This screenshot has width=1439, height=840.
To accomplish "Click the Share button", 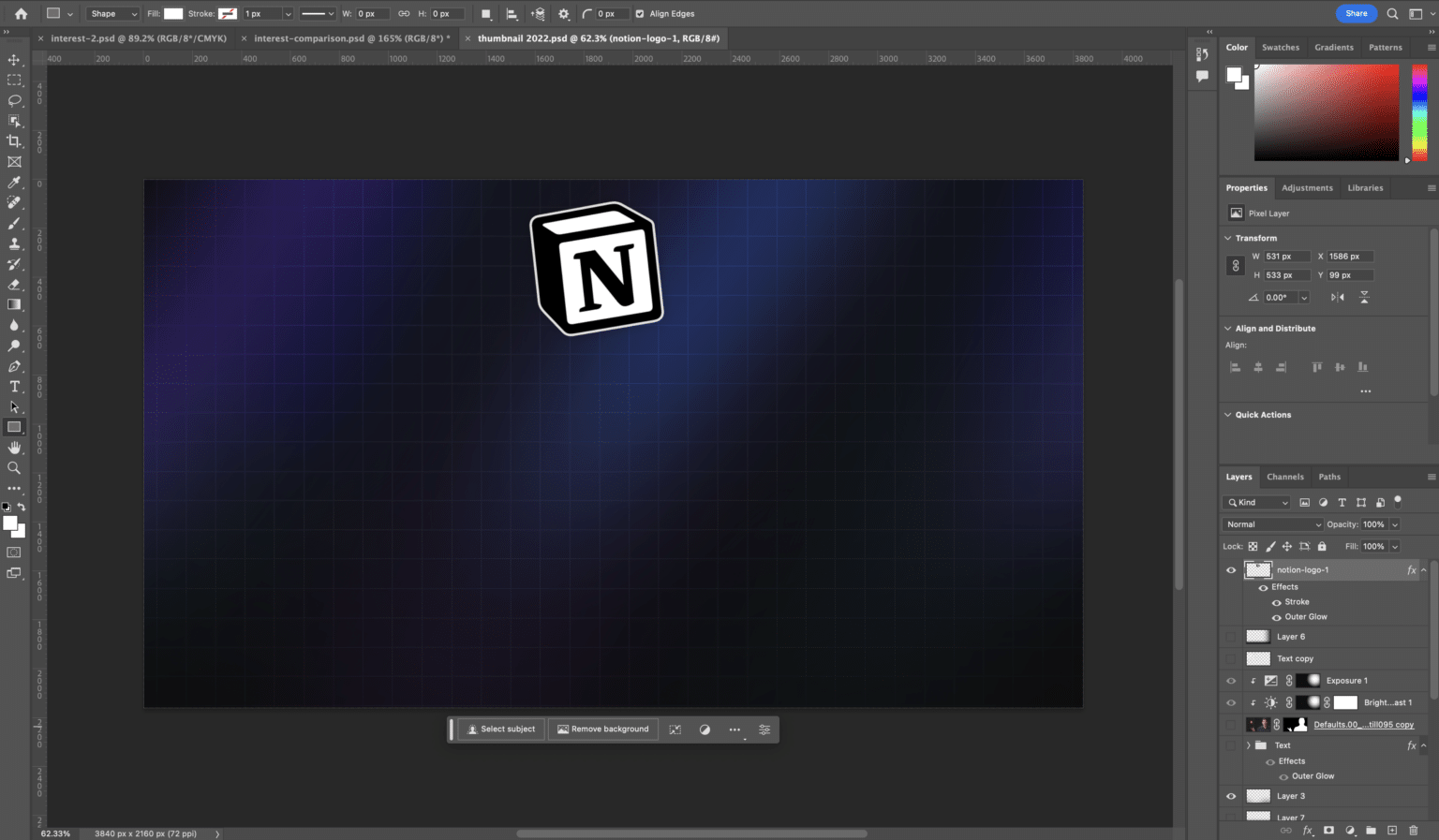I will tap(1356, 13).
